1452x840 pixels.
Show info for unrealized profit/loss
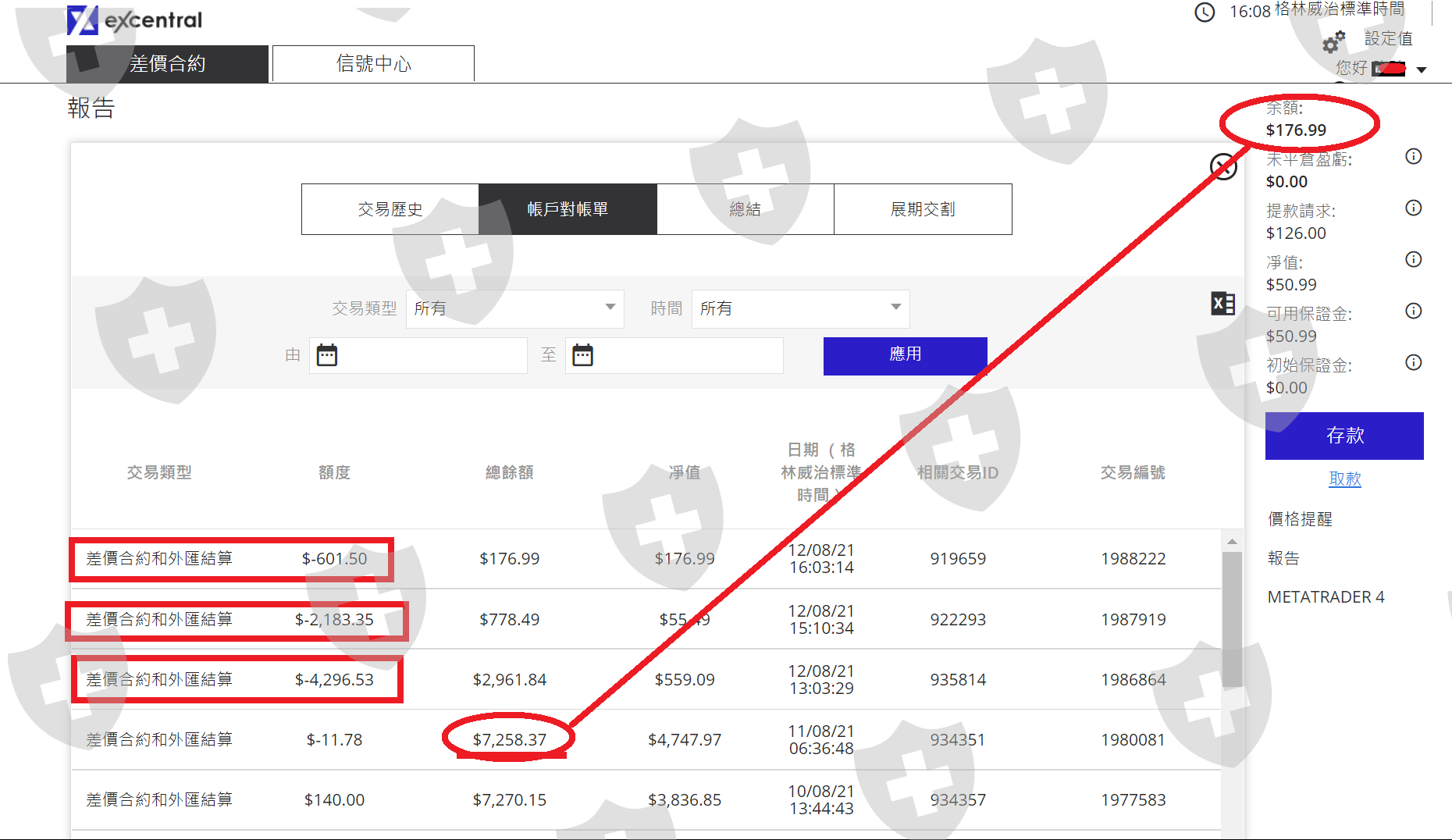[1413, 156]
